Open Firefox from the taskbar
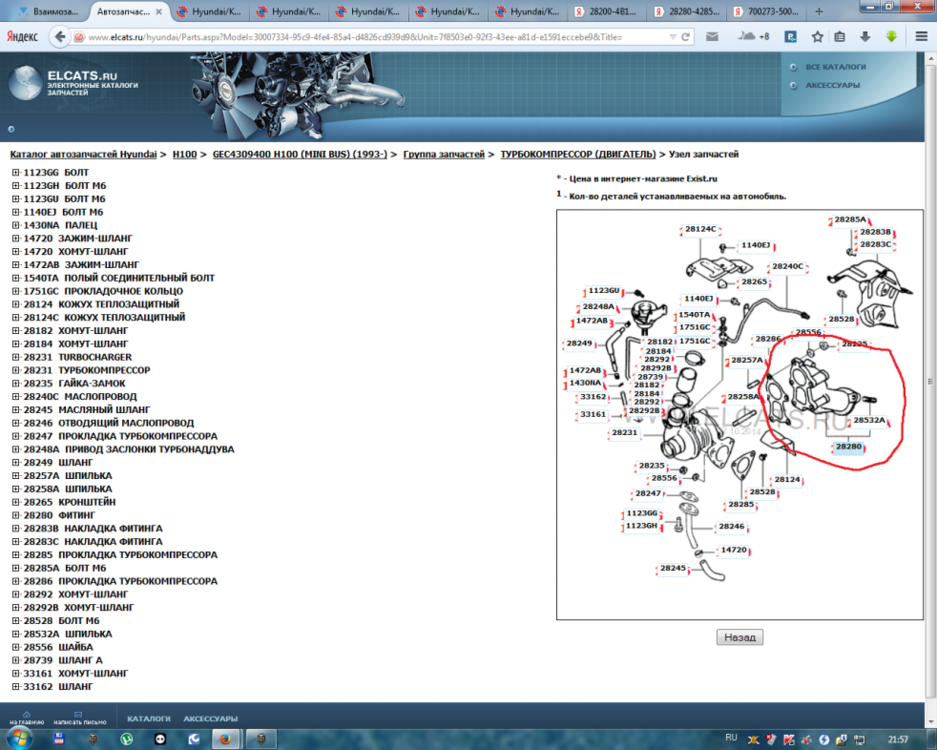Viewport: 937px width, 750px height. 225,739
